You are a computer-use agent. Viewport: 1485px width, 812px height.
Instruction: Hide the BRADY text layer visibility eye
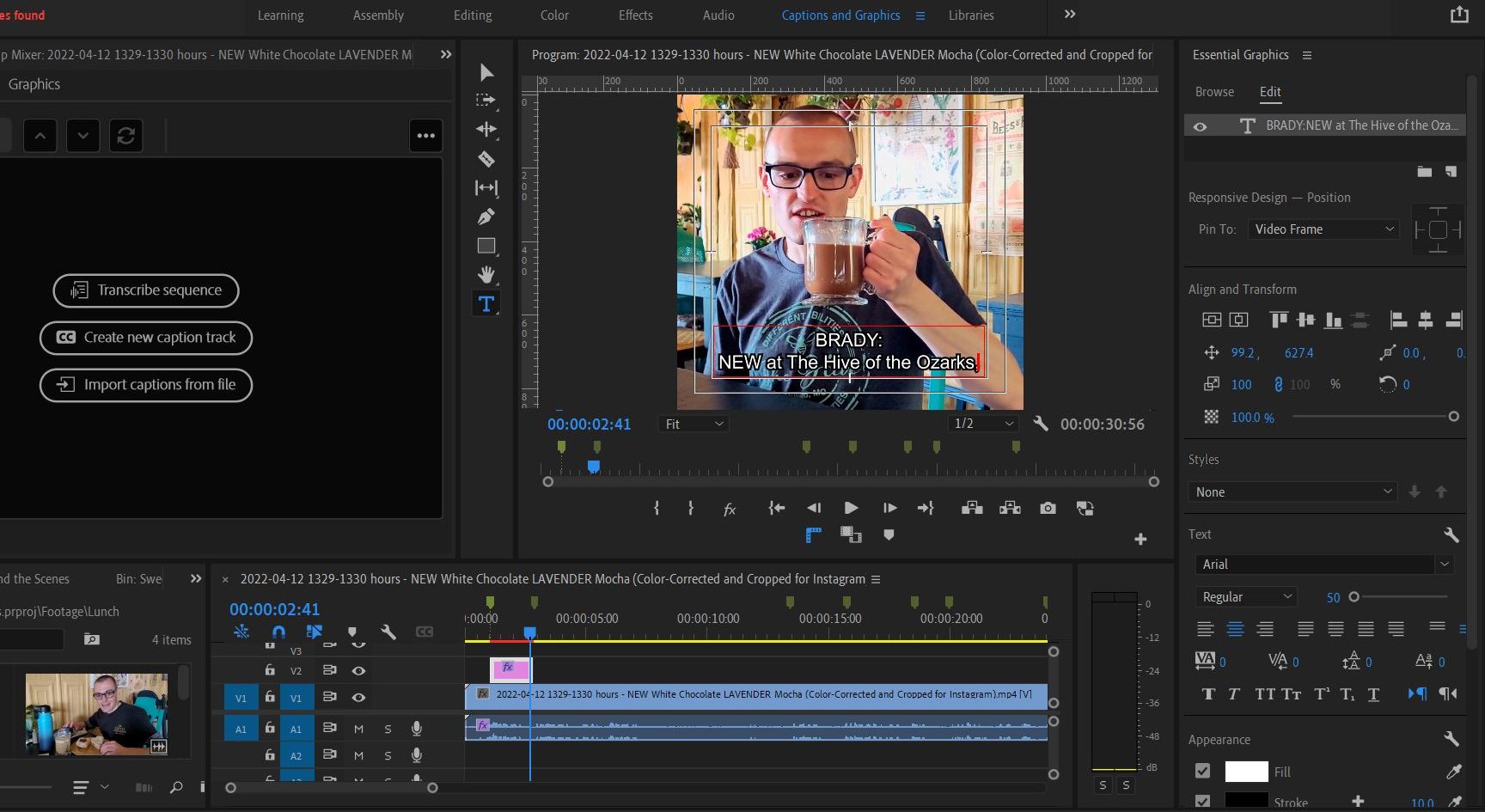pyautogui.click(x=1200, y=126)
